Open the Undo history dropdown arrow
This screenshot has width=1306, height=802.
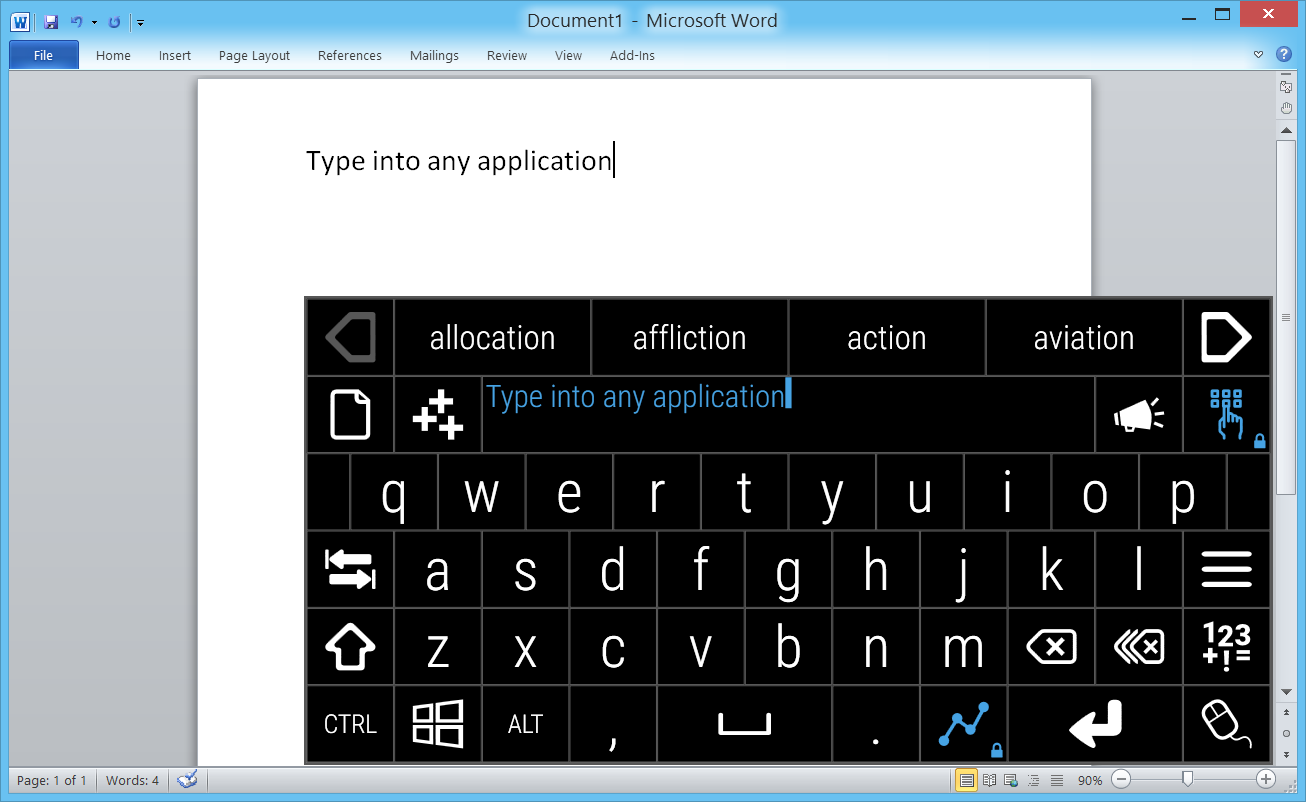click(94, 22)
